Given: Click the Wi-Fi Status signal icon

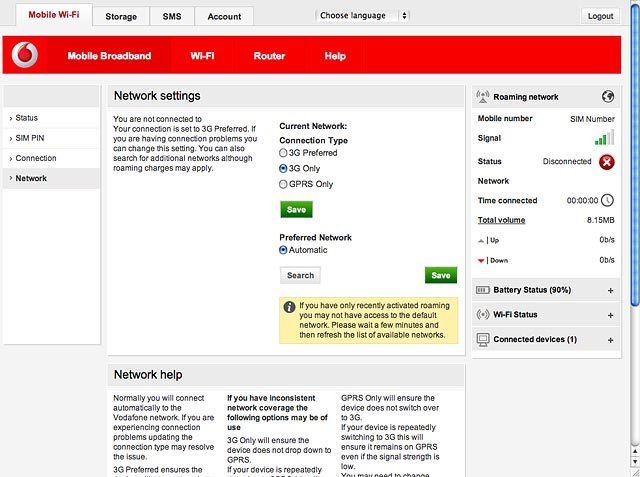Looking at the screenshot, I should (483, 315).
